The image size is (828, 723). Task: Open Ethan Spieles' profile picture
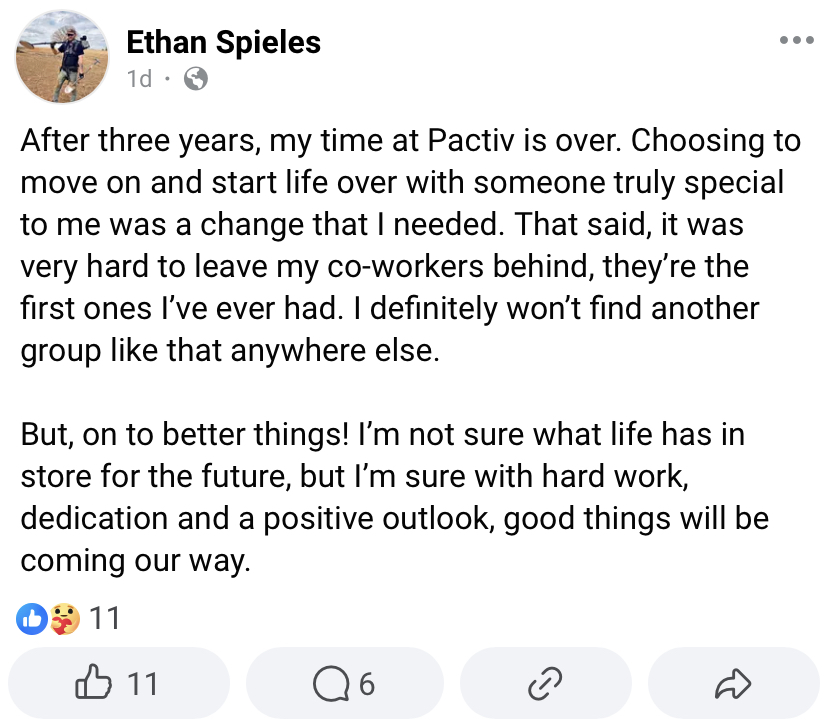click(62, 57)
